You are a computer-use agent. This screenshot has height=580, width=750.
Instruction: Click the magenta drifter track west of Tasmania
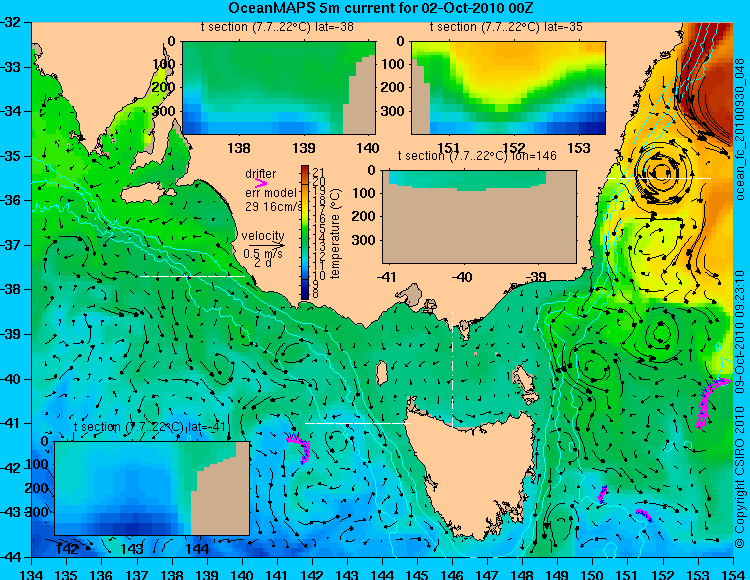pos(300,448)
